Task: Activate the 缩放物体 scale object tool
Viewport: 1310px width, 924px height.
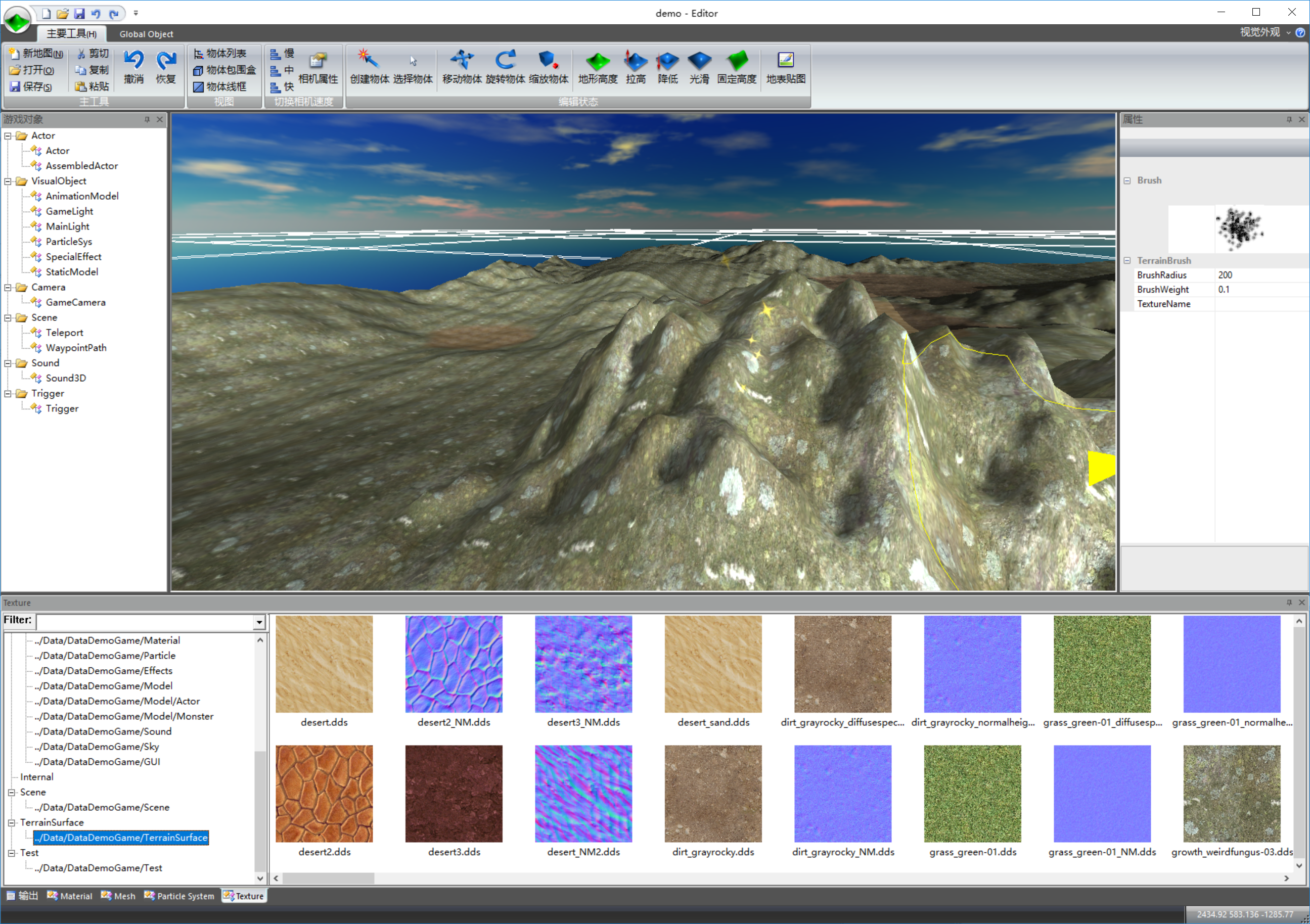Action: tap(548, 67)
